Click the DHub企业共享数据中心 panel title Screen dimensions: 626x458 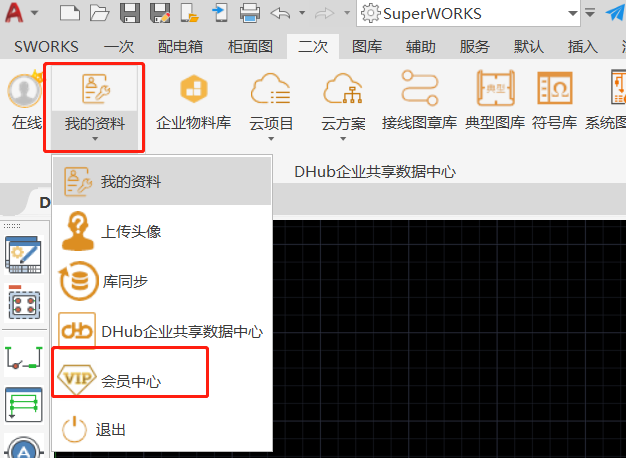pyautogui.click(x=375, y=172)
